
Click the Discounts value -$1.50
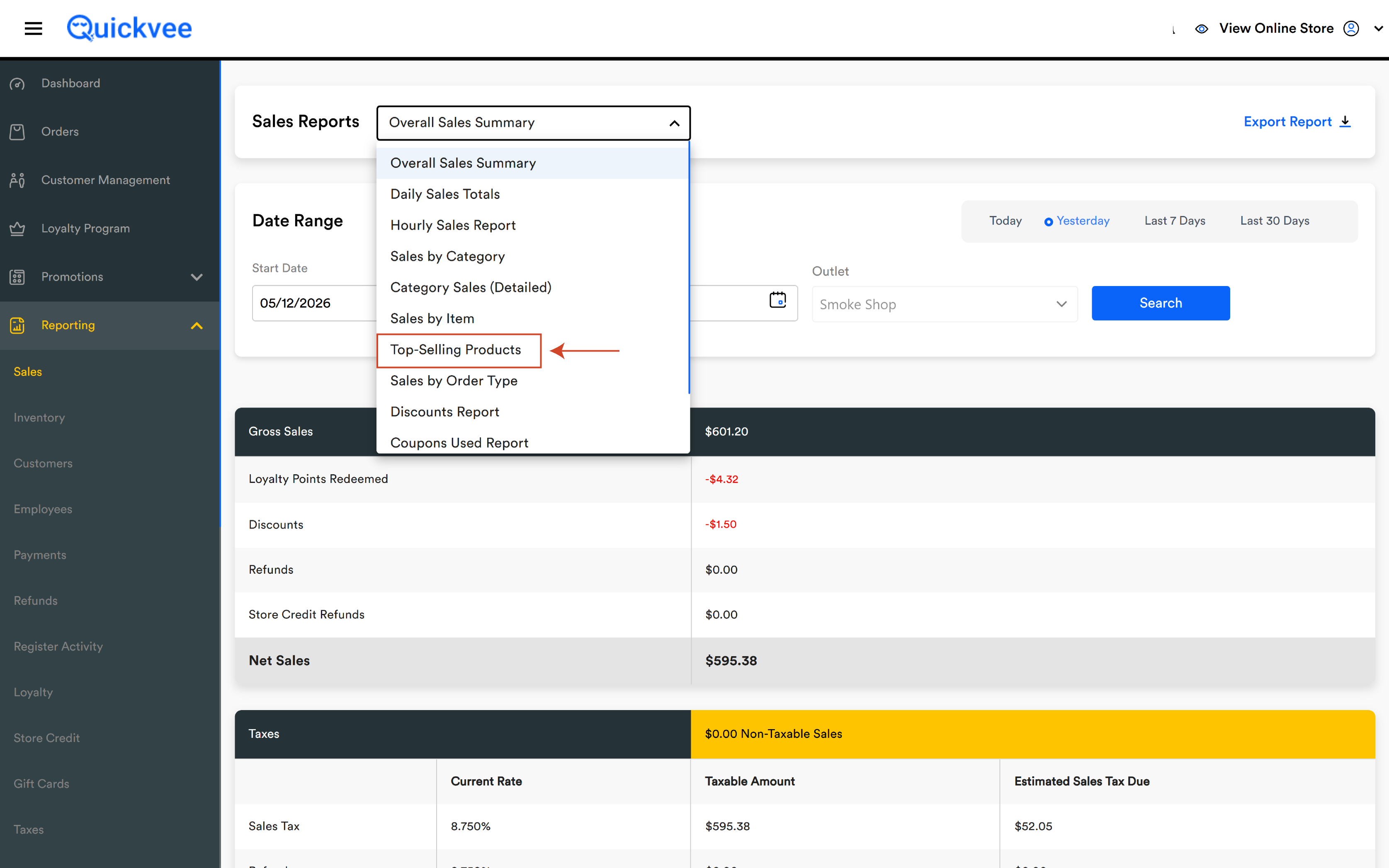721,524
